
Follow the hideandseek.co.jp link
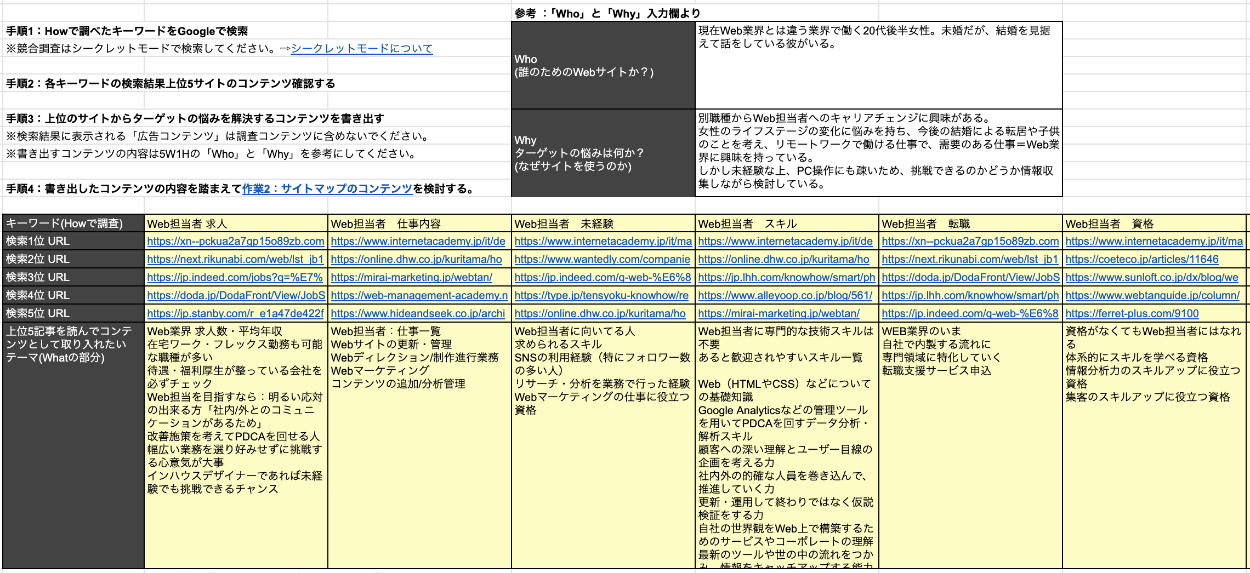click(418, 313)
